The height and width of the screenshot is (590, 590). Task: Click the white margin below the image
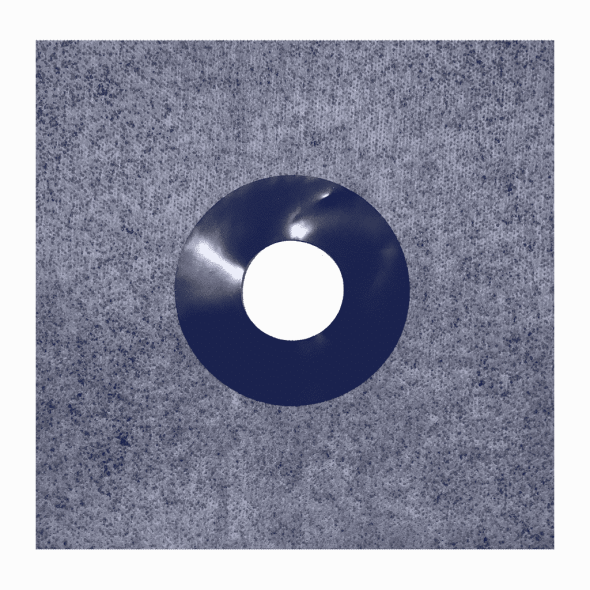295,570
